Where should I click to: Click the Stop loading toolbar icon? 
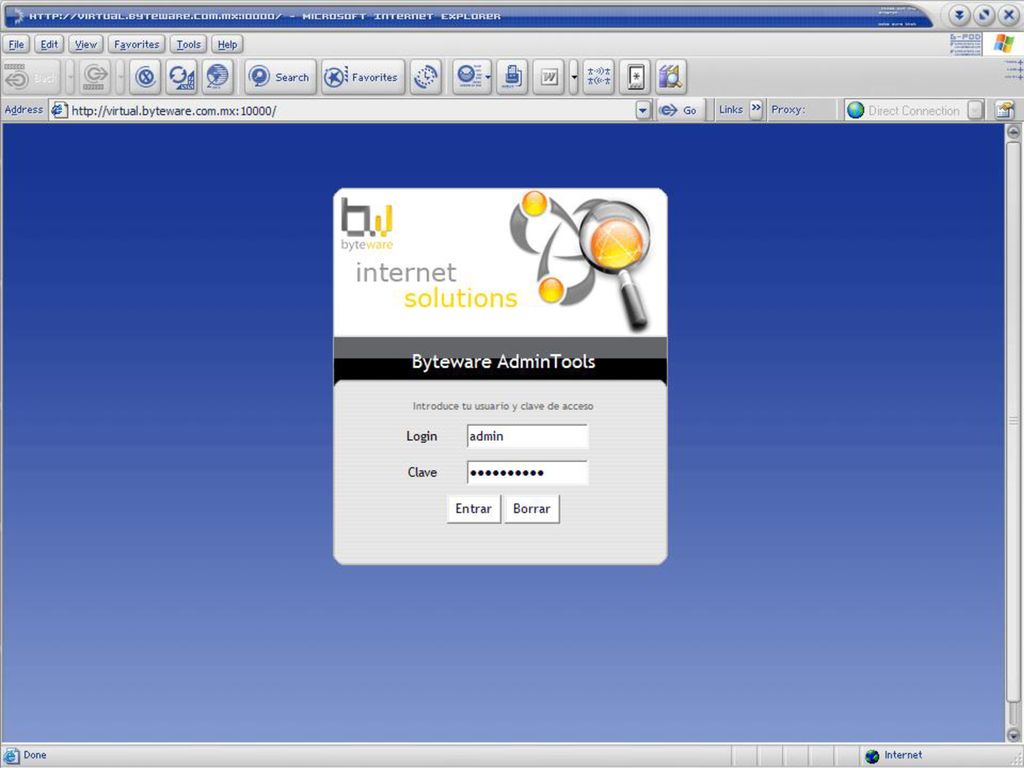click(x=145, y=77)
